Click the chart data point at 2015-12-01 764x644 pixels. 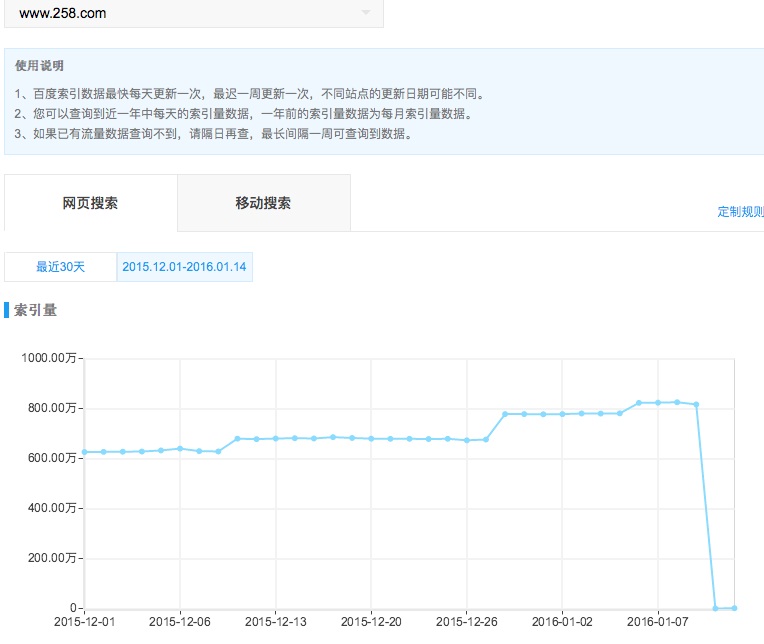coord(85,452)
